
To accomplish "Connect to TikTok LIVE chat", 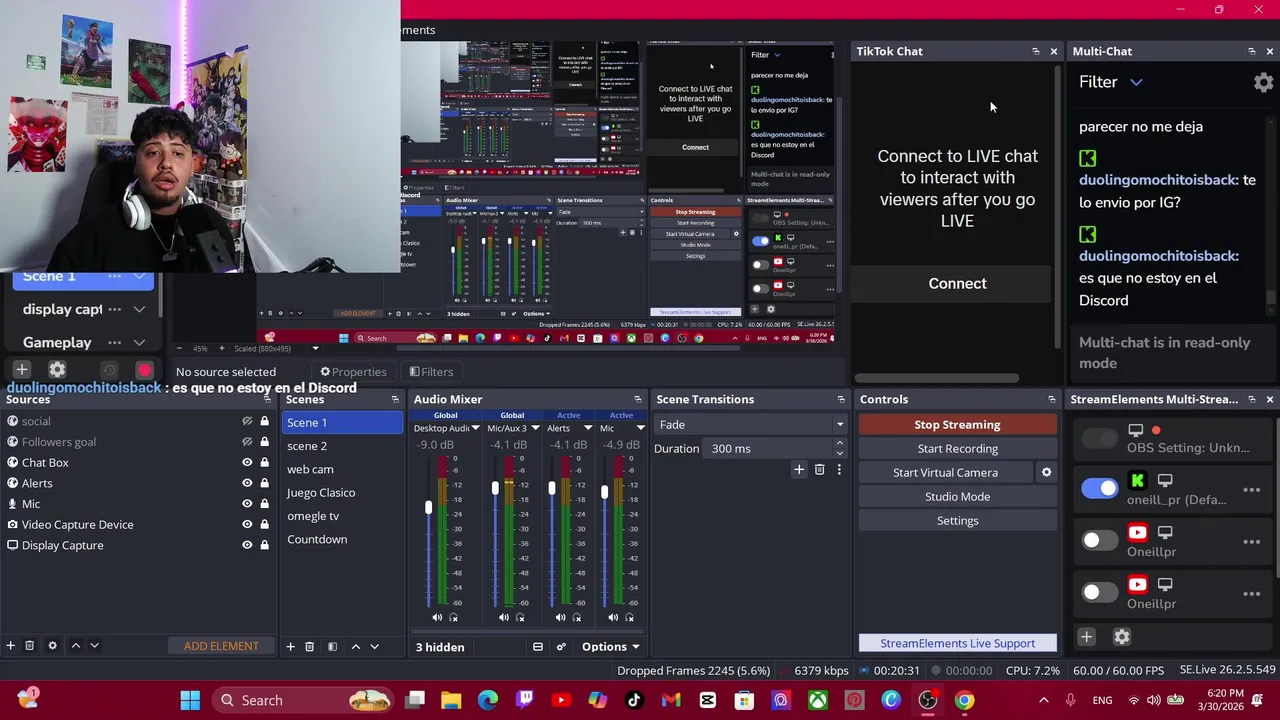I will (x=957, y=283).
